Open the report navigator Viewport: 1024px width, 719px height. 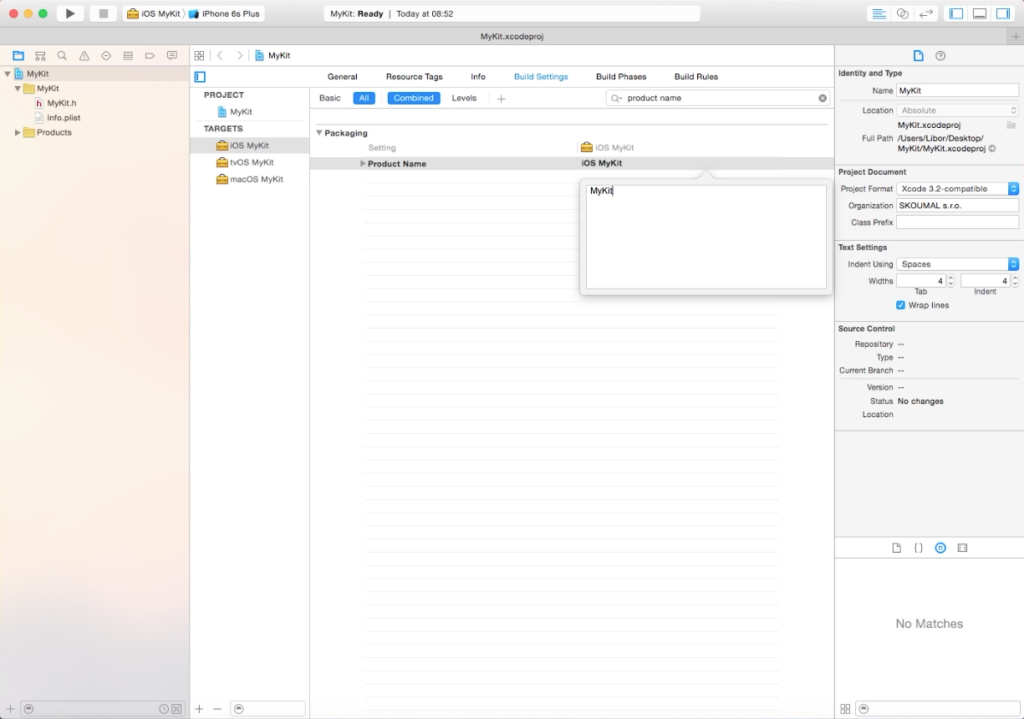coord(172,56)
